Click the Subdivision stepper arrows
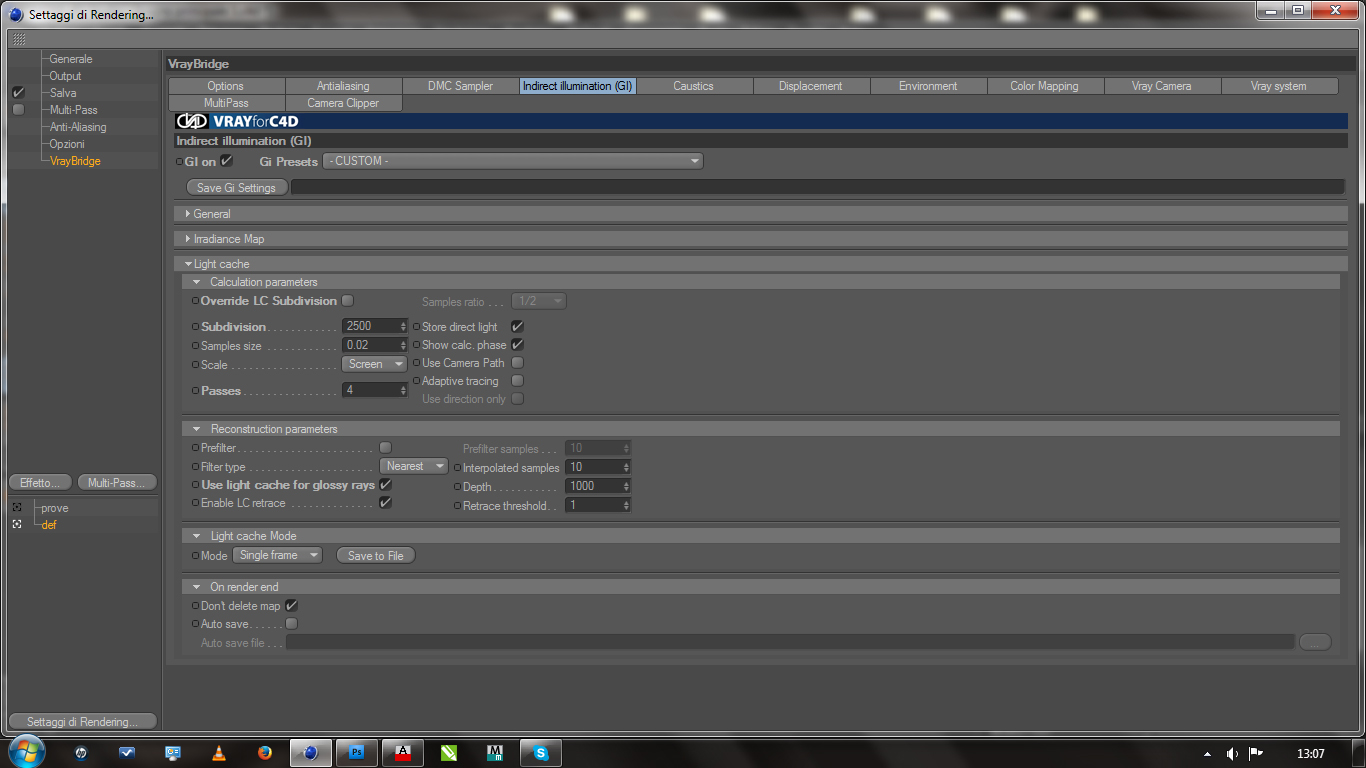This screenshot has width=1366, height=768. [403, 326]
